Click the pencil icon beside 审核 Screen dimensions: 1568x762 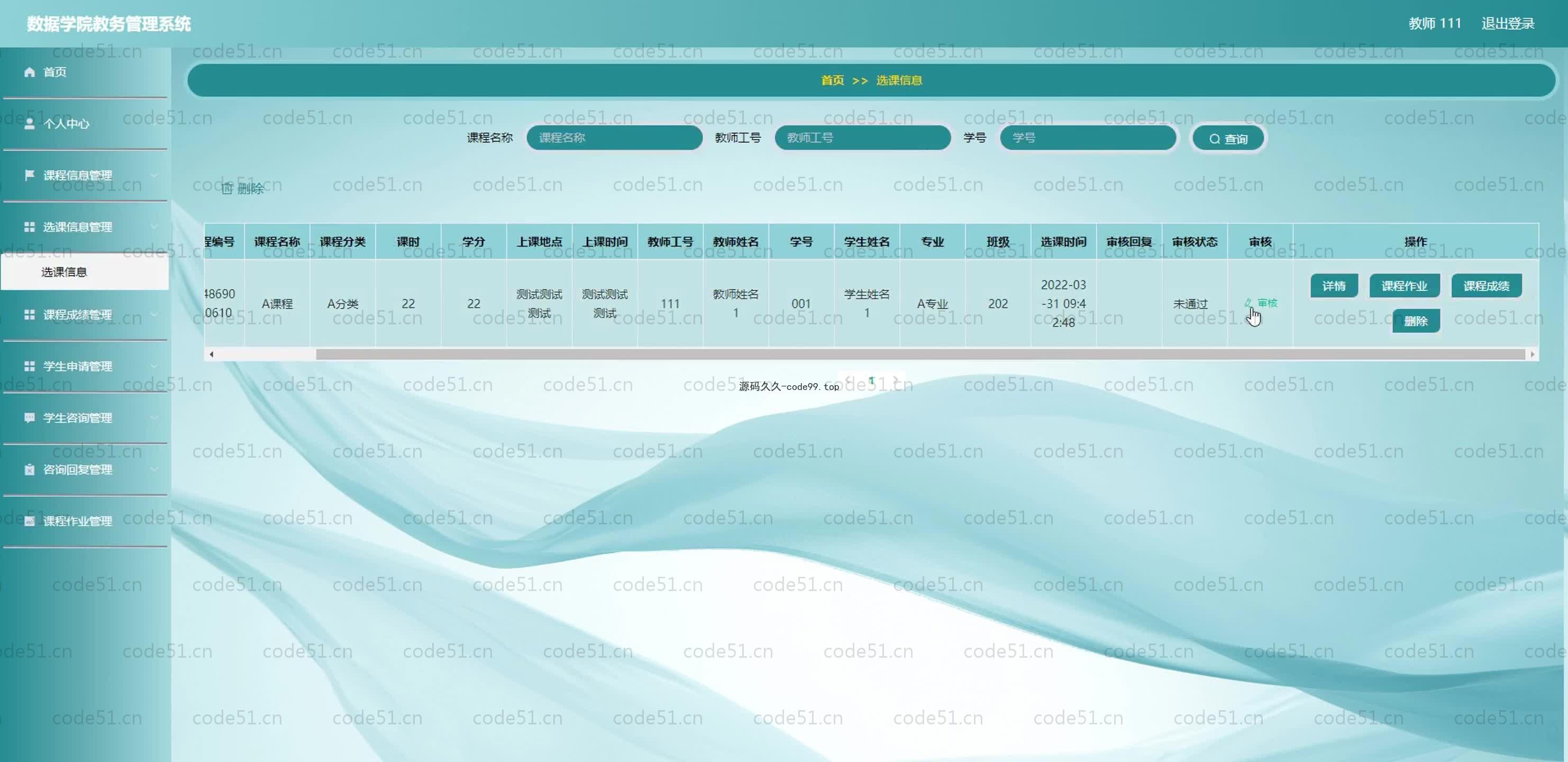coord(1248,303)
